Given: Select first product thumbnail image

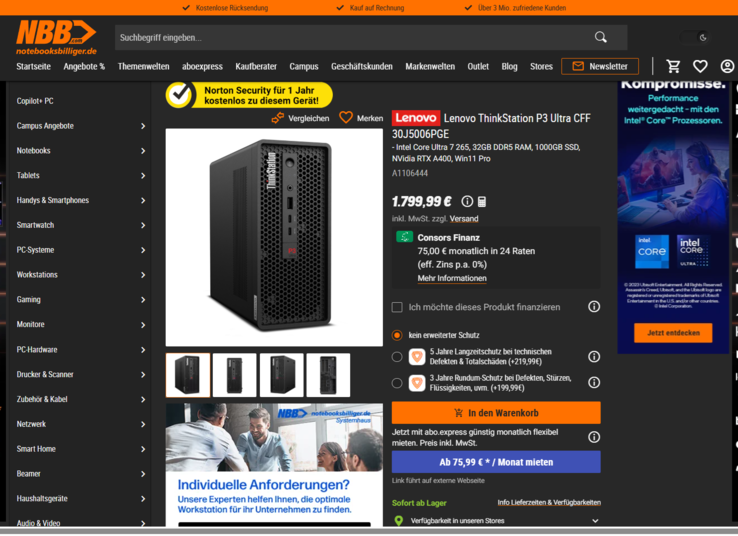Looking at the screenshot, I should (x=188, y=375).
